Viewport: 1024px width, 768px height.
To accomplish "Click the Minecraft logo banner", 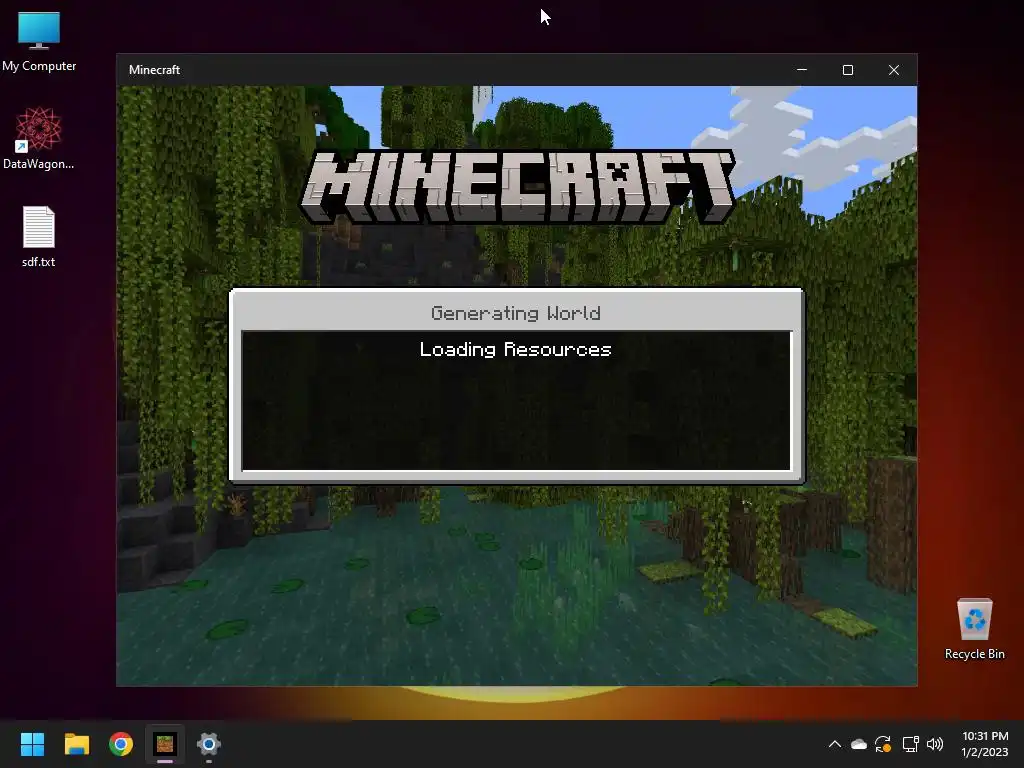I will tap(517, 187).
